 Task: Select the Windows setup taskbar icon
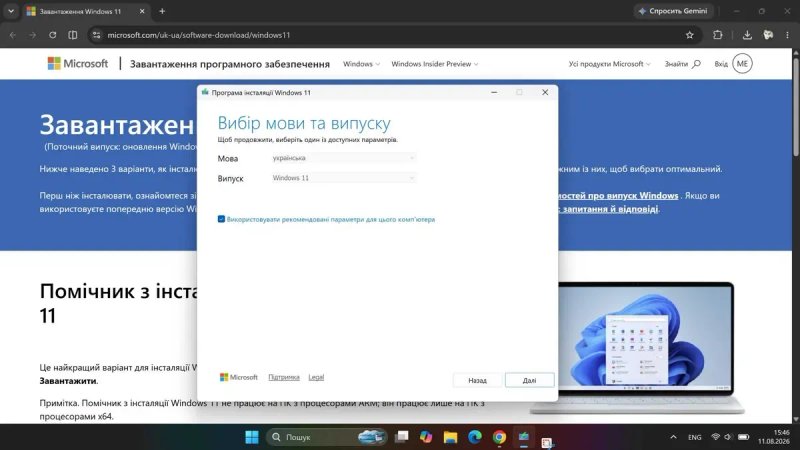point(523,437)
